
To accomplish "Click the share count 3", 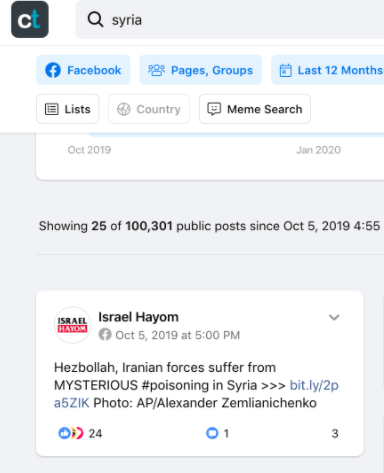I will point(335,433).
